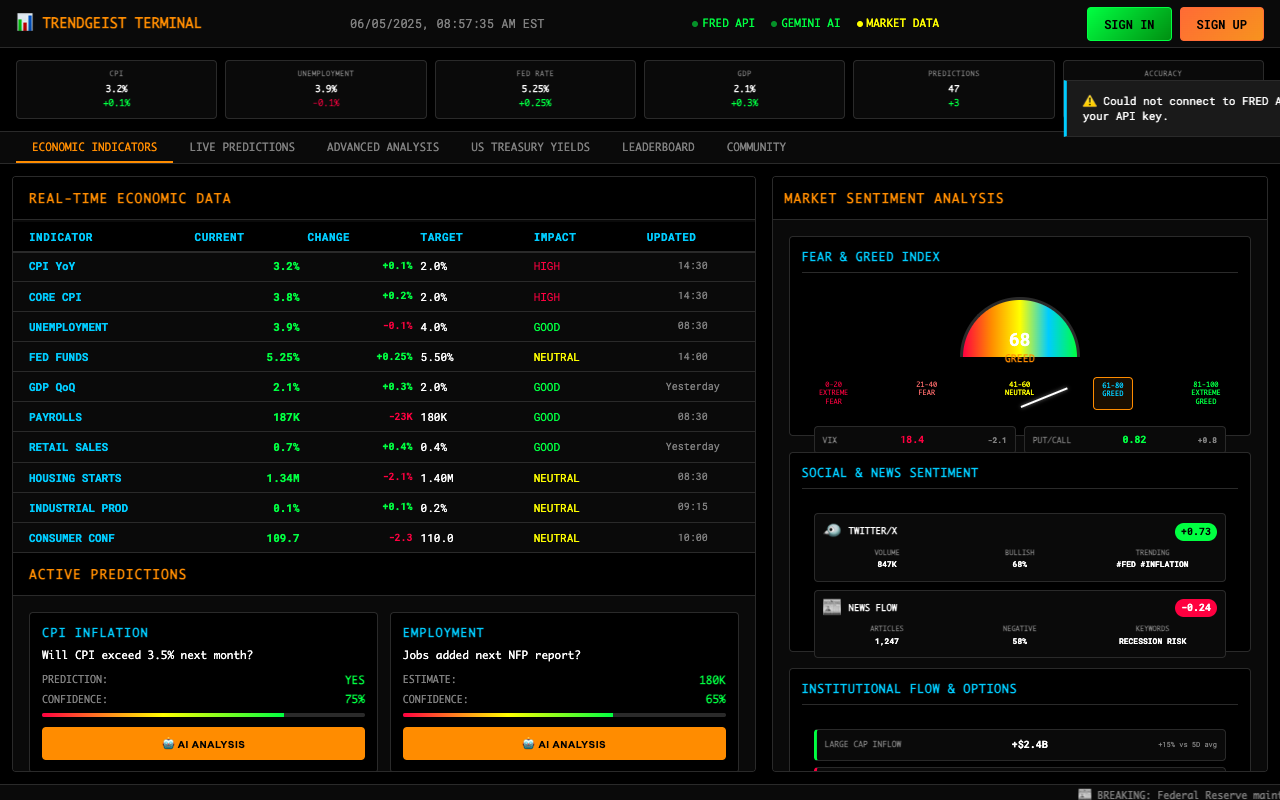Click the Neutral 41-60 label
Image resolution: width=1280 pixels, height=800 pixels.
pyautogui.click(x=1019, y=389)
